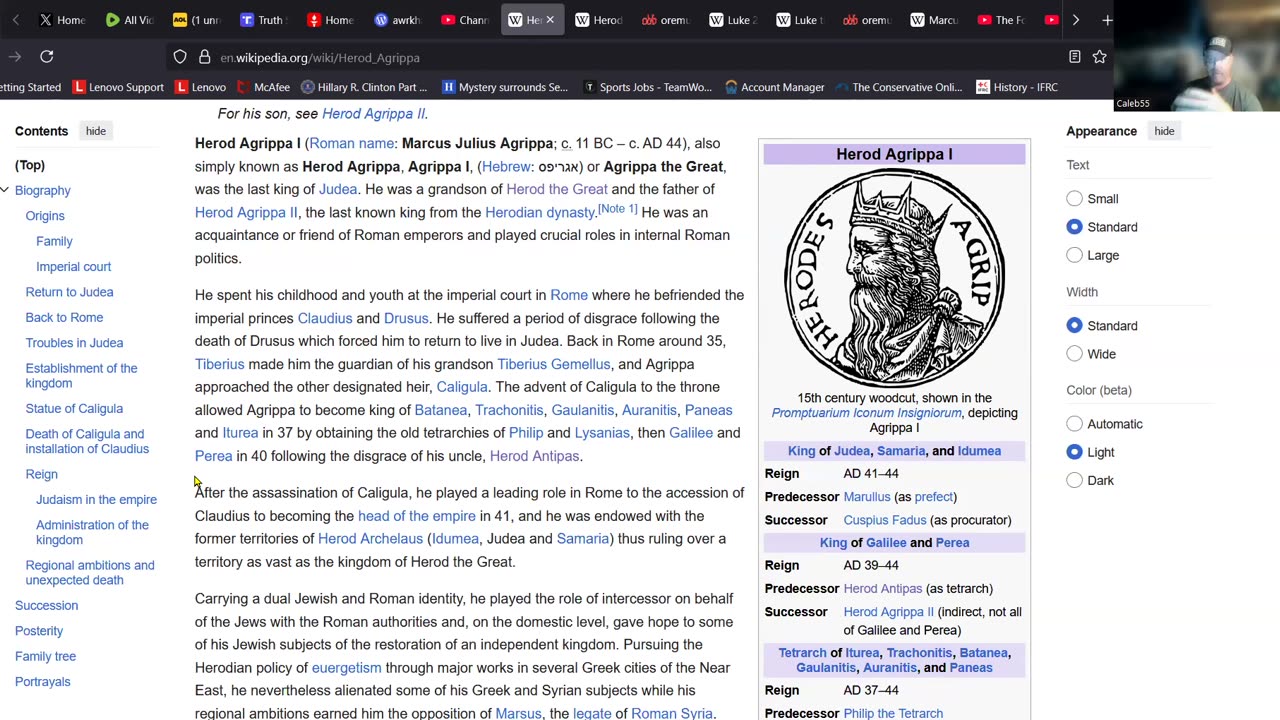1280x720 pixels.
Task: Open the Hillary R. Clinton Part bookmark
Action: pyautogui.click(x=364, y=87)
